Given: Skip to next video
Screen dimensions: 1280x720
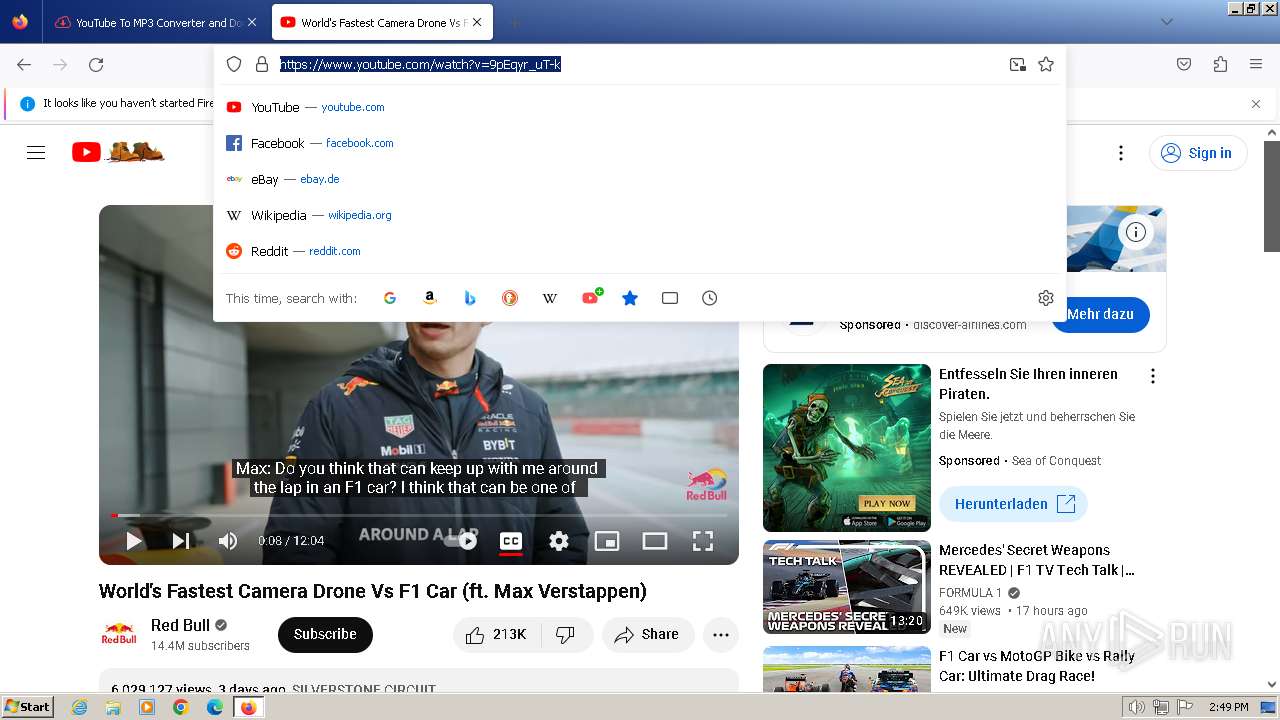Looking at the screenshot, I should (181, 541).
